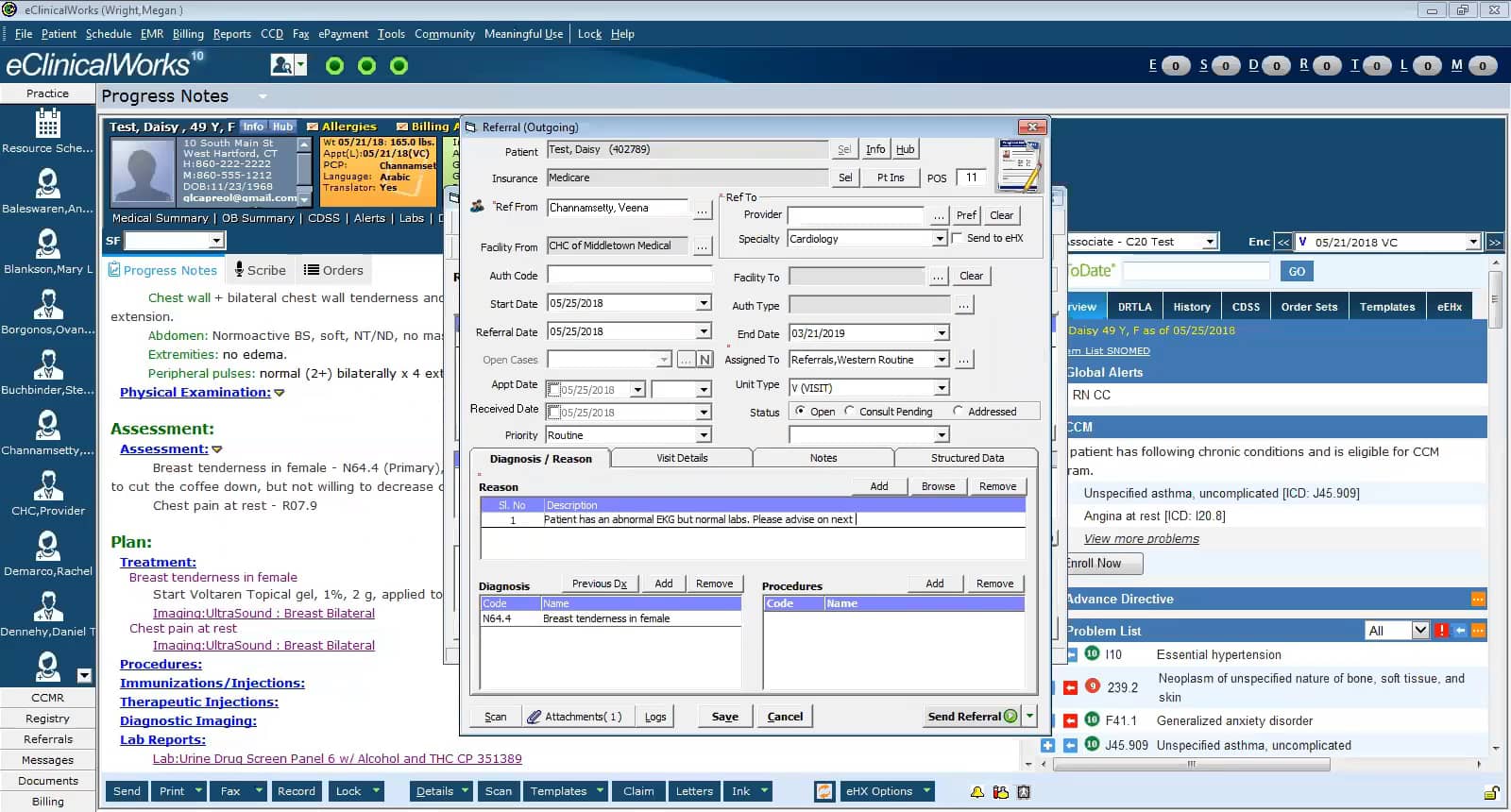The width and height of the screenshot is (1511, 812).
Task: Enable the Appt Date checkbox
Action: [x=554, y=389]
